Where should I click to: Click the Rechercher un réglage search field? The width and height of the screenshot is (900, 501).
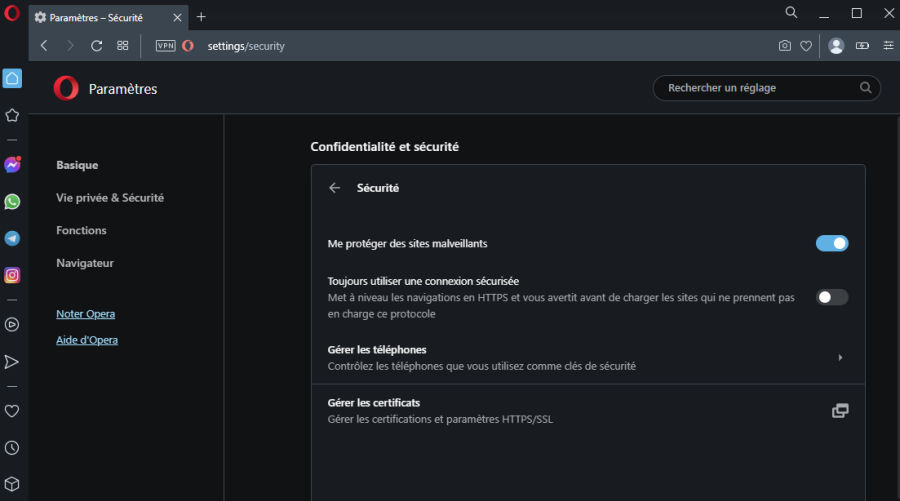tap(766, 88)
